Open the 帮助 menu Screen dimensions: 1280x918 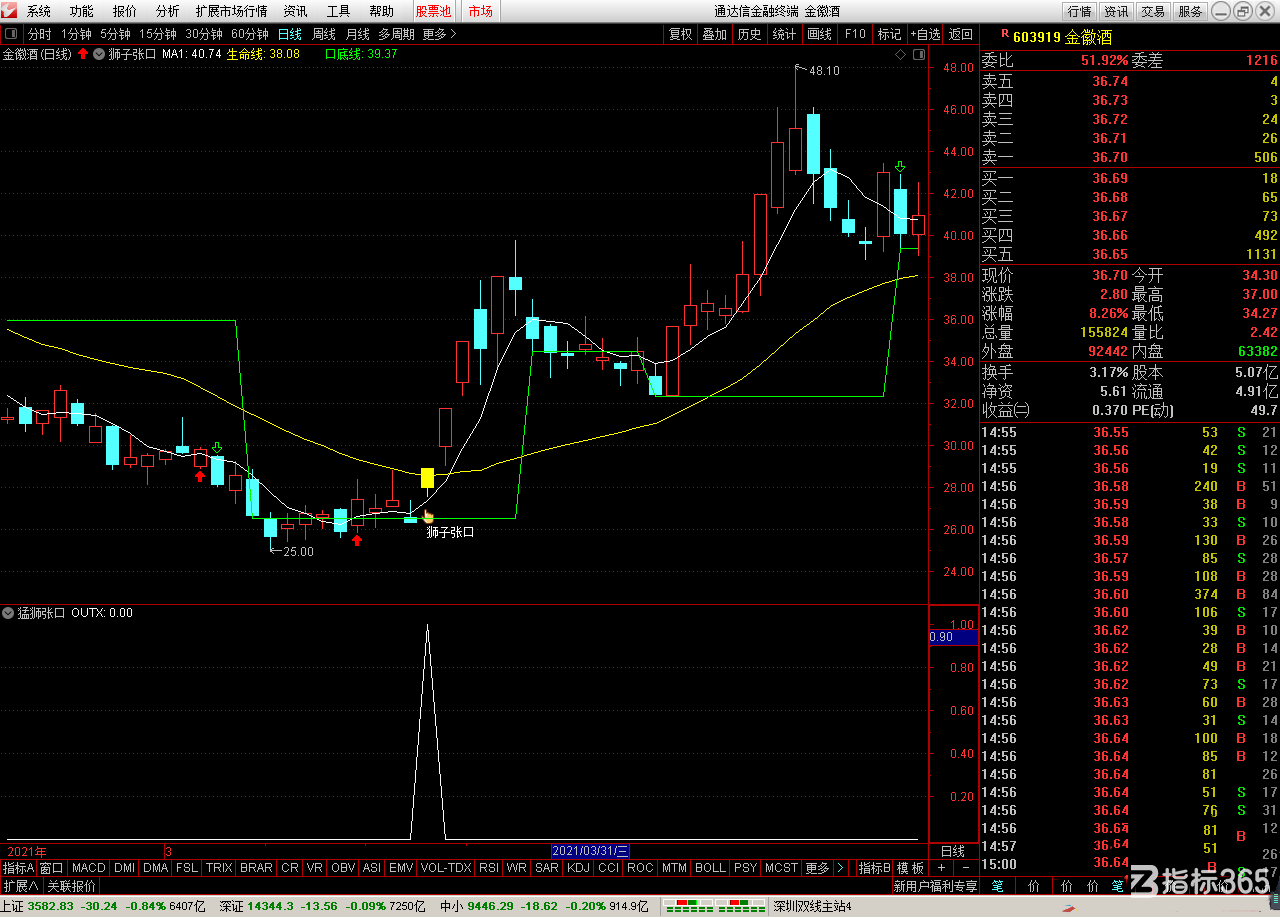coord(381,12)
